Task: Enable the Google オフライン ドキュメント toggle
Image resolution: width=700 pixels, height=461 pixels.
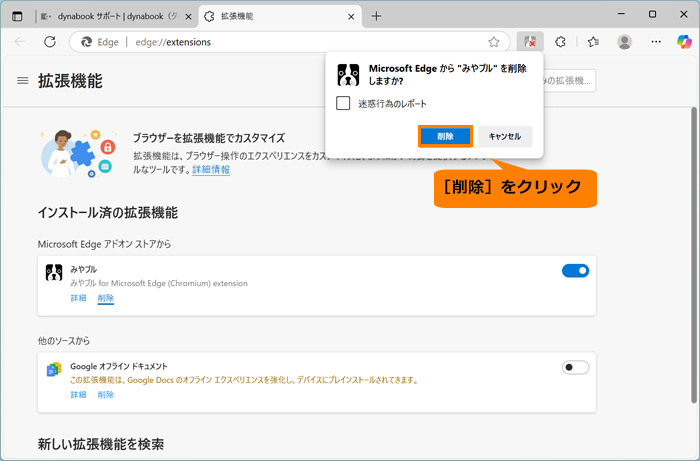Action: [x=575, y=367]
